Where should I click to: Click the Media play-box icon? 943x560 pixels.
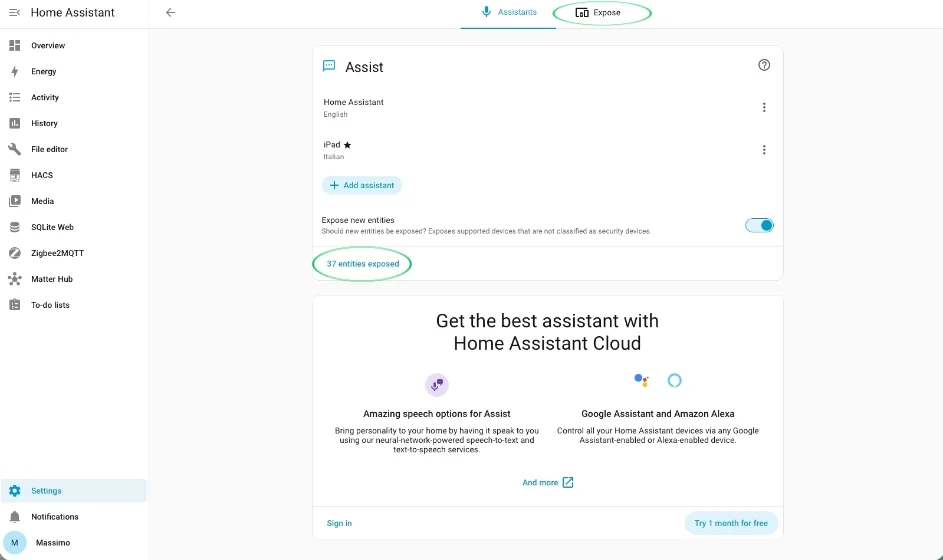14,201
